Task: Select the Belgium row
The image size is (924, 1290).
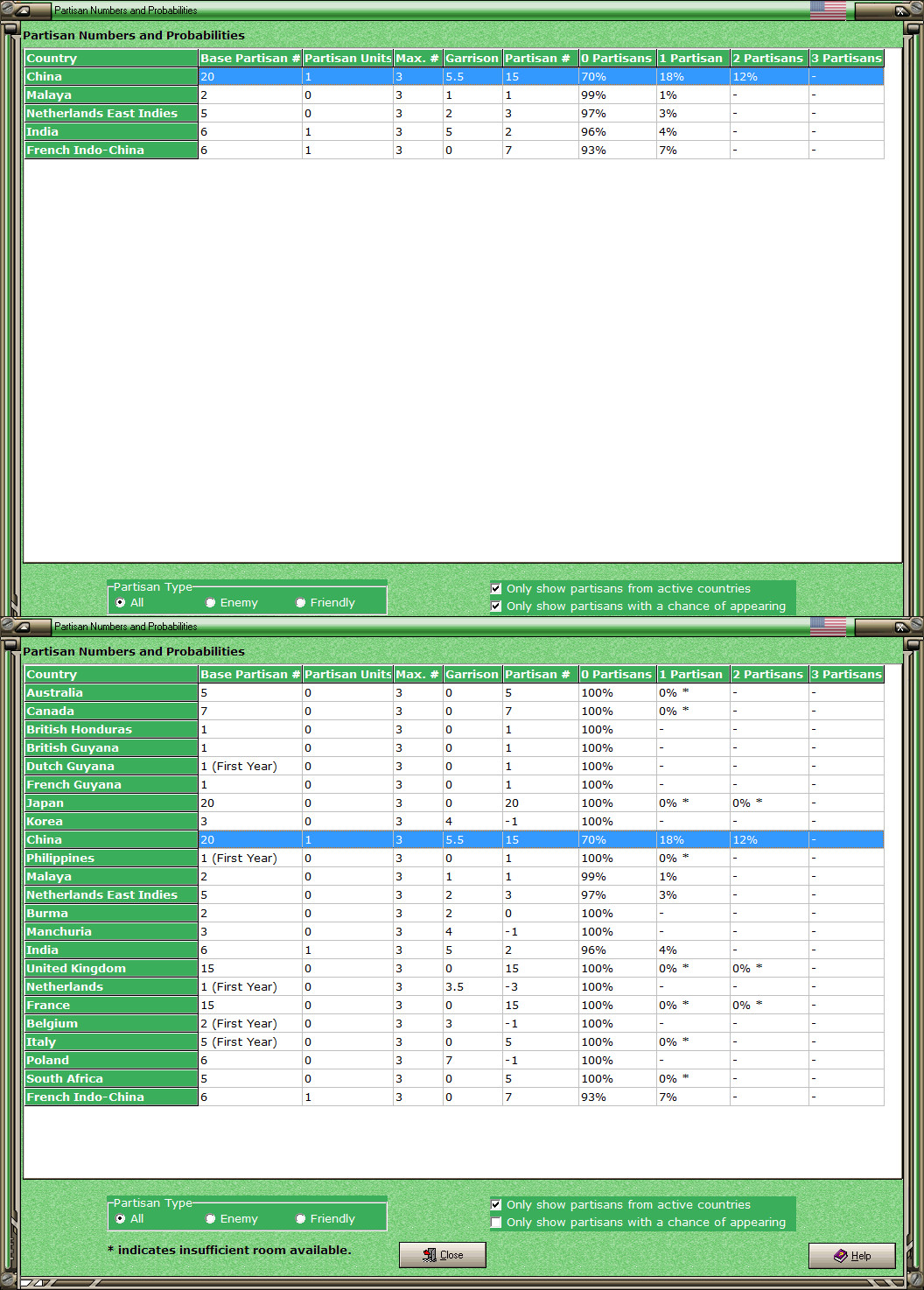Action: tap(454, 1024)
